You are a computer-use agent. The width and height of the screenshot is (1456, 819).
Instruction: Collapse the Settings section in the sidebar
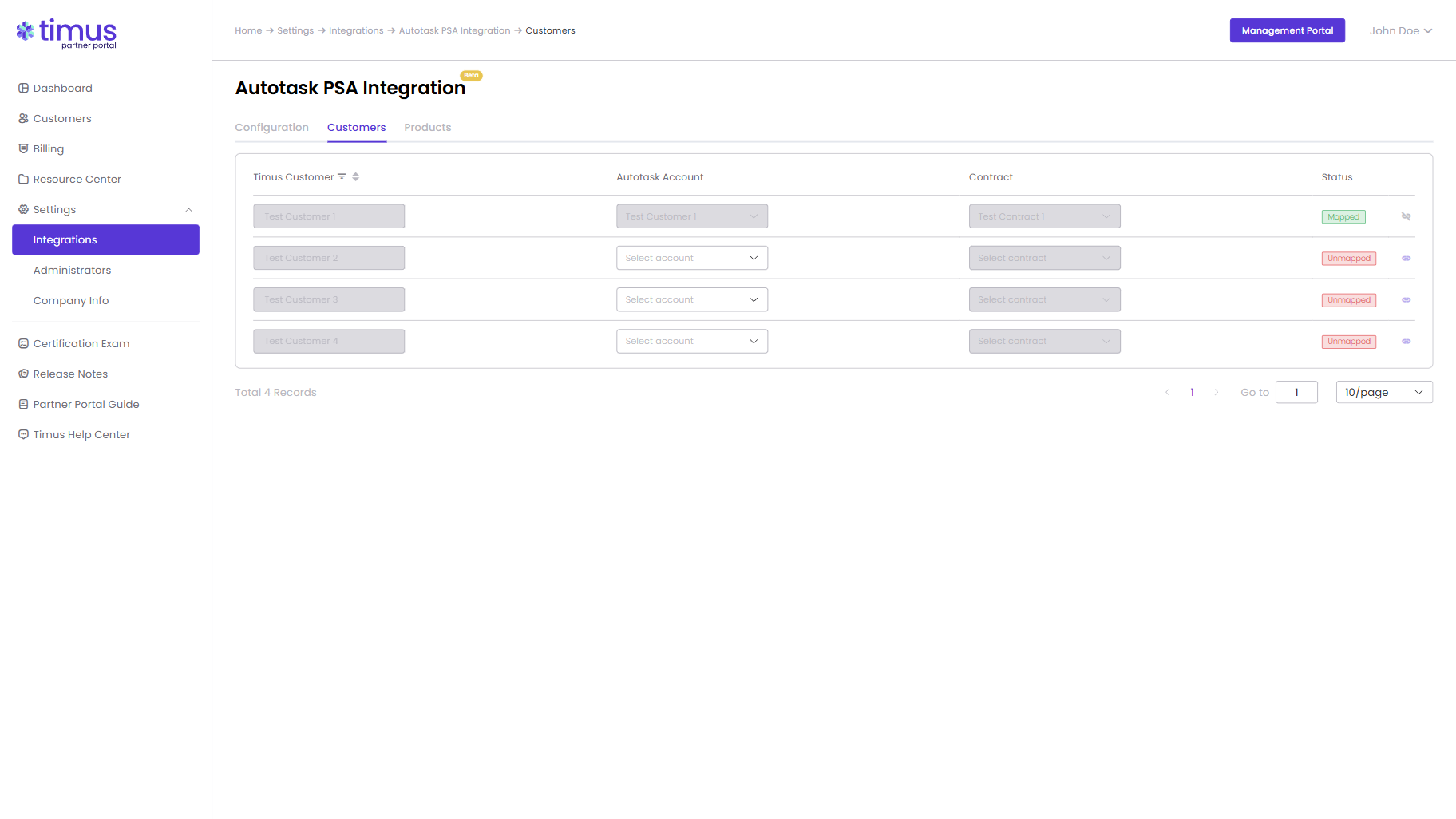188,210
